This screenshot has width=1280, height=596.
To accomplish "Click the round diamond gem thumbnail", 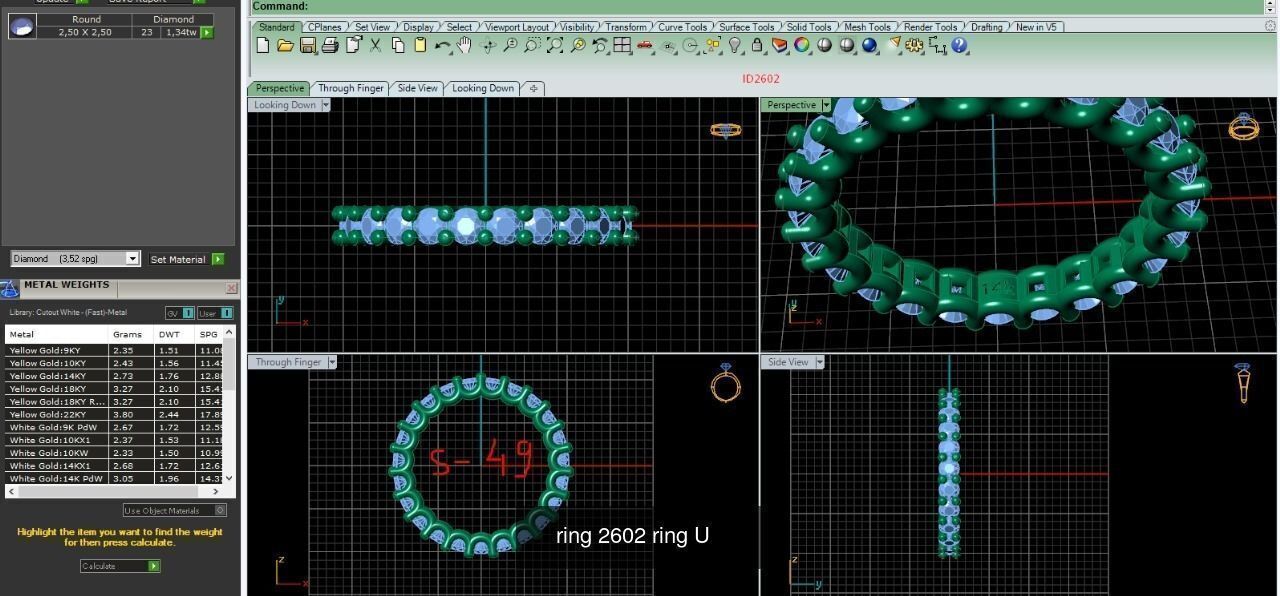I will pos(22,26).
